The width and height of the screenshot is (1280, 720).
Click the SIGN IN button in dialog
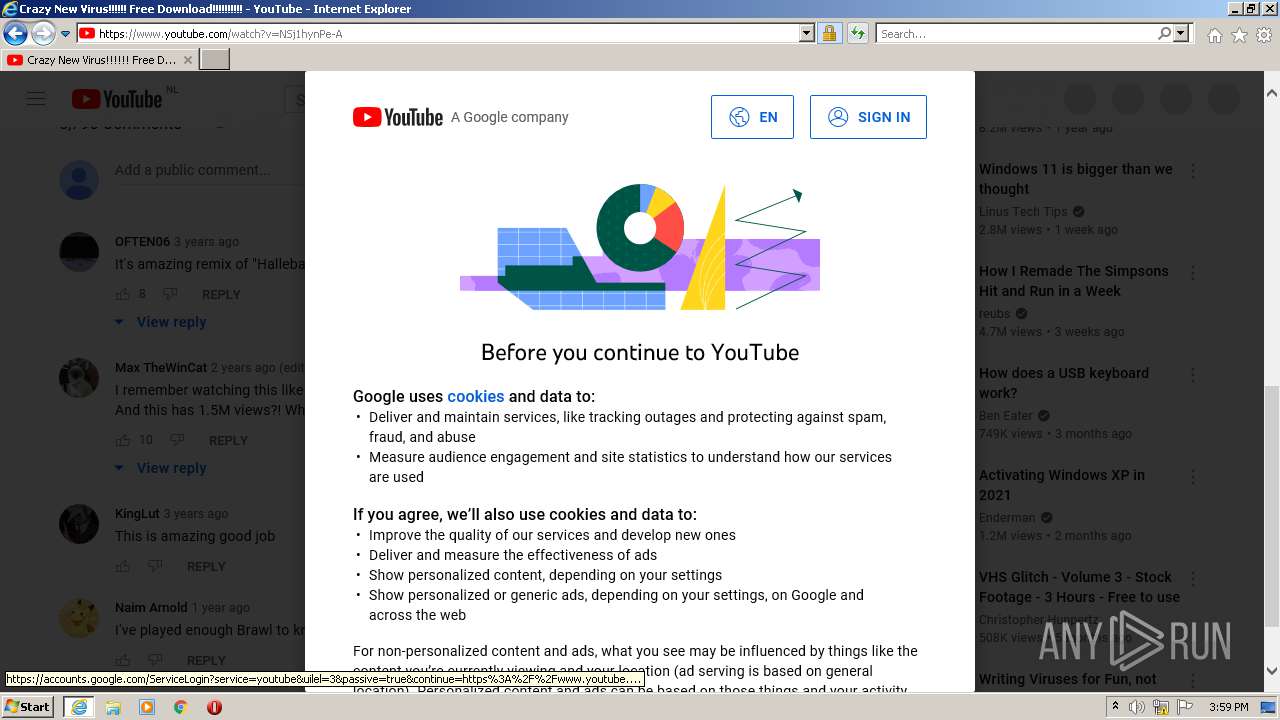point(868,117)
